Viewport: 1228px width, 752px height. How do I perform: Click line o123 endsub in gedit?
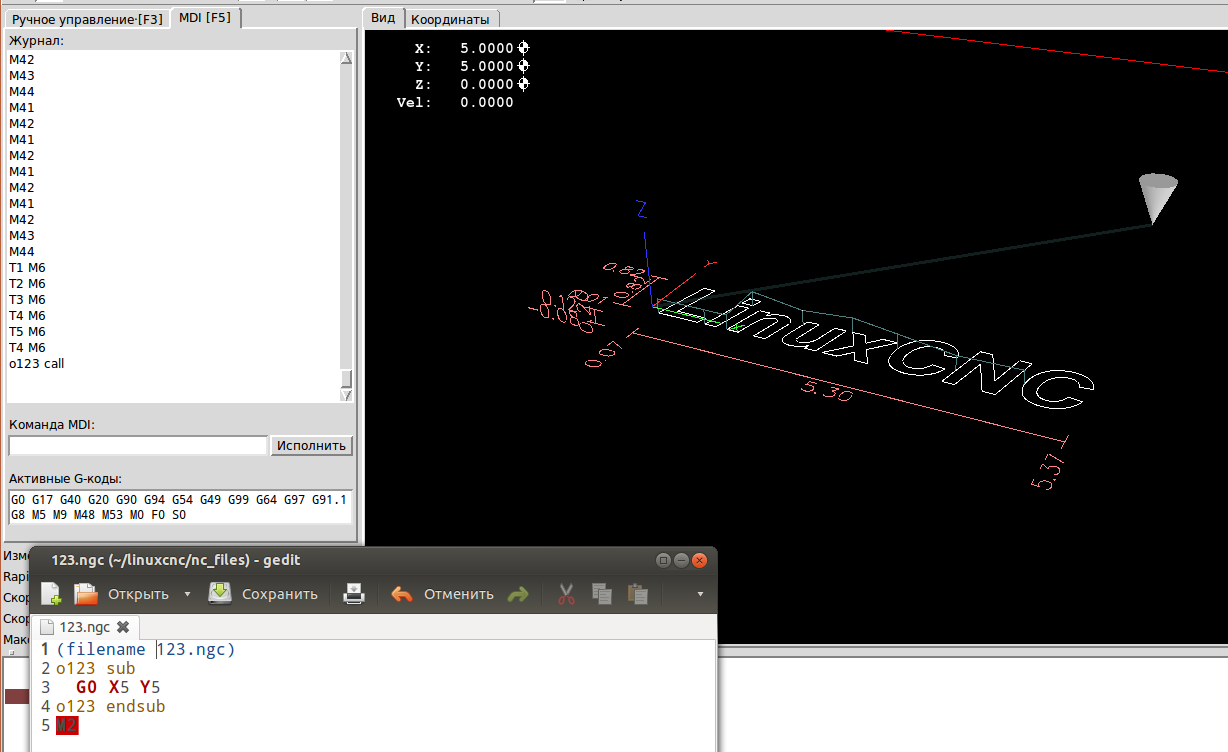tap(110, 707)
